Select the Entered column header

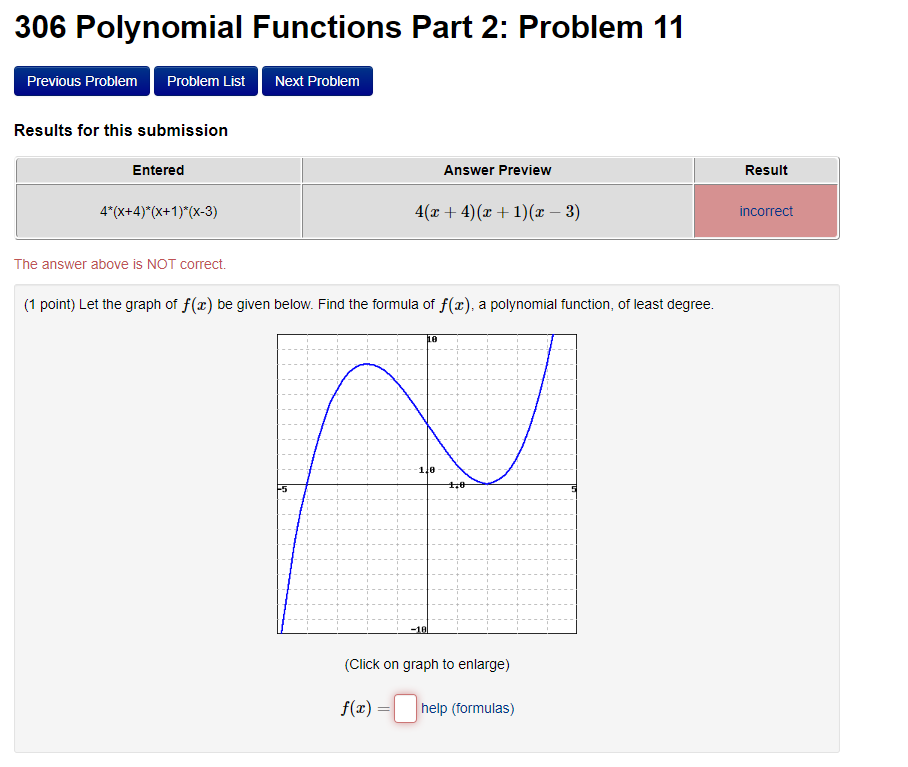(158, 170)
